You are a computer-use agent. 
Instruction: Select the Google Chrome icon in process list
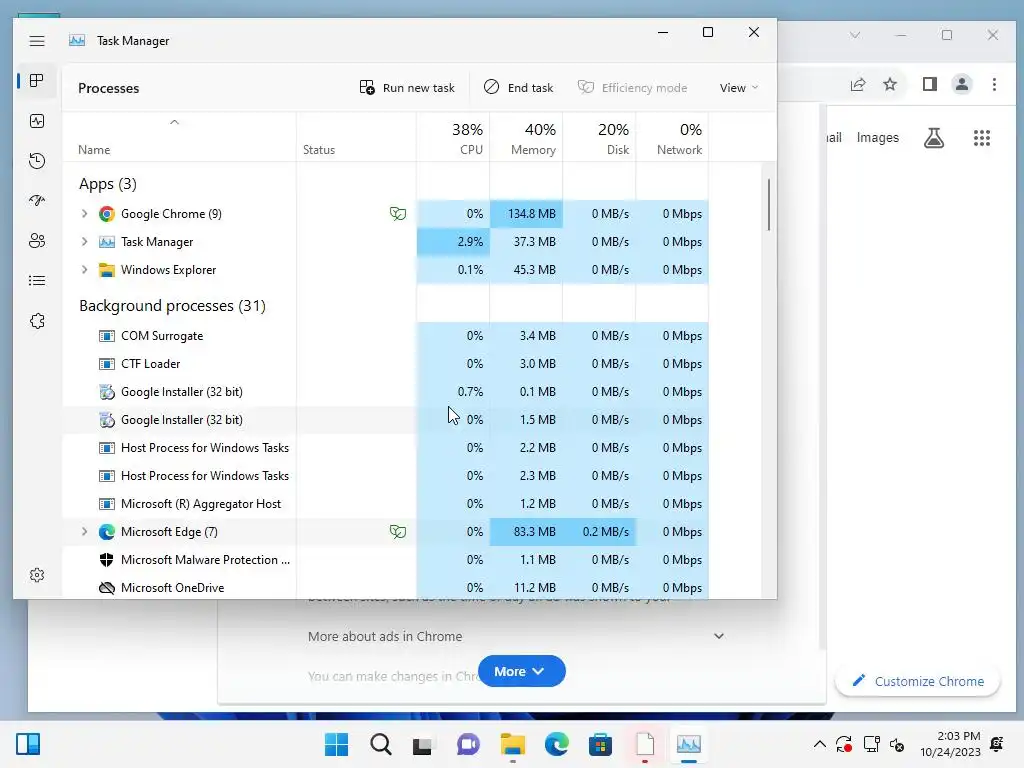(106, 214)
